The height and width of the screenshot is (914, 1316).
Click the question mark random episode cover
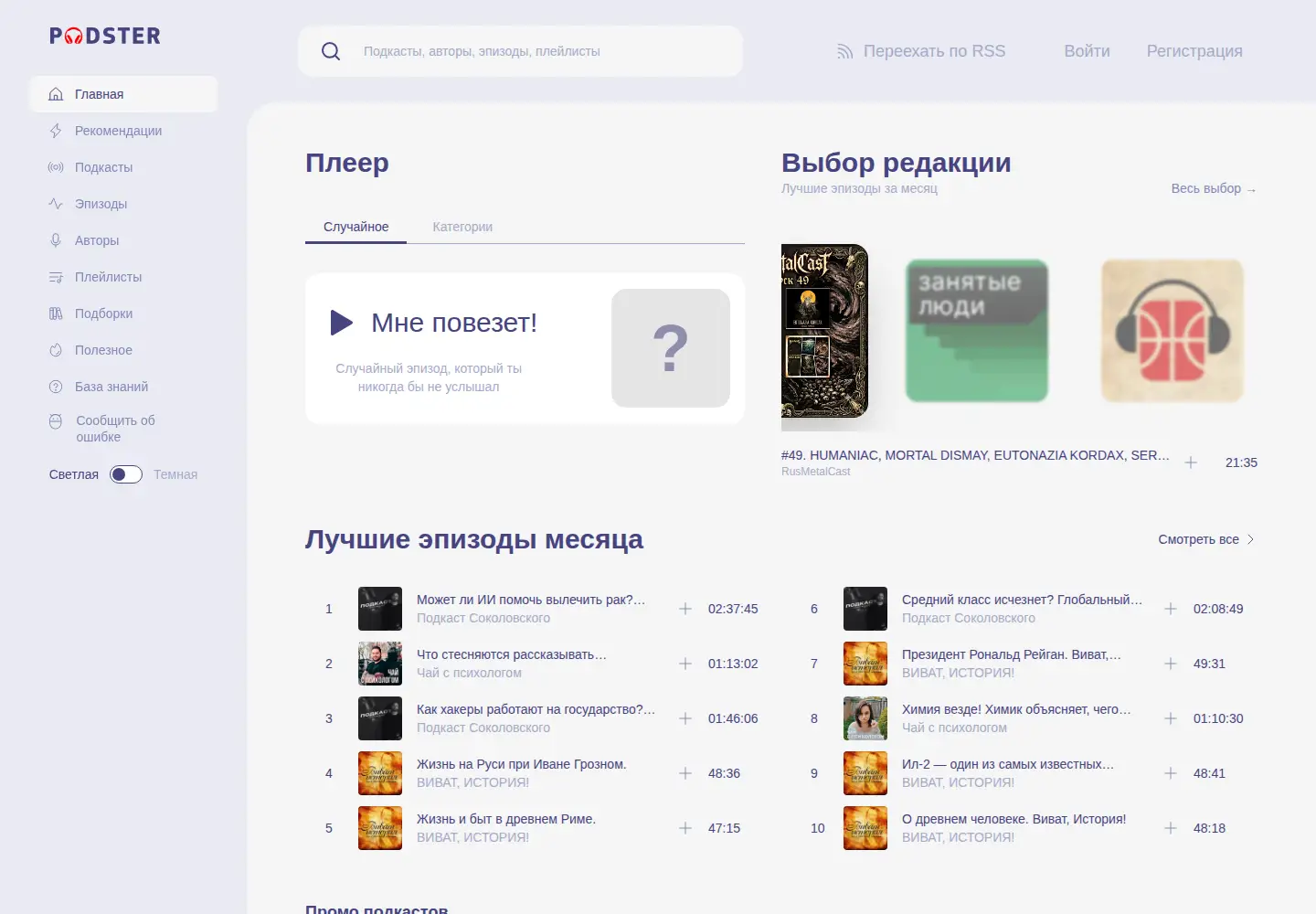click(x=671, y=348)
